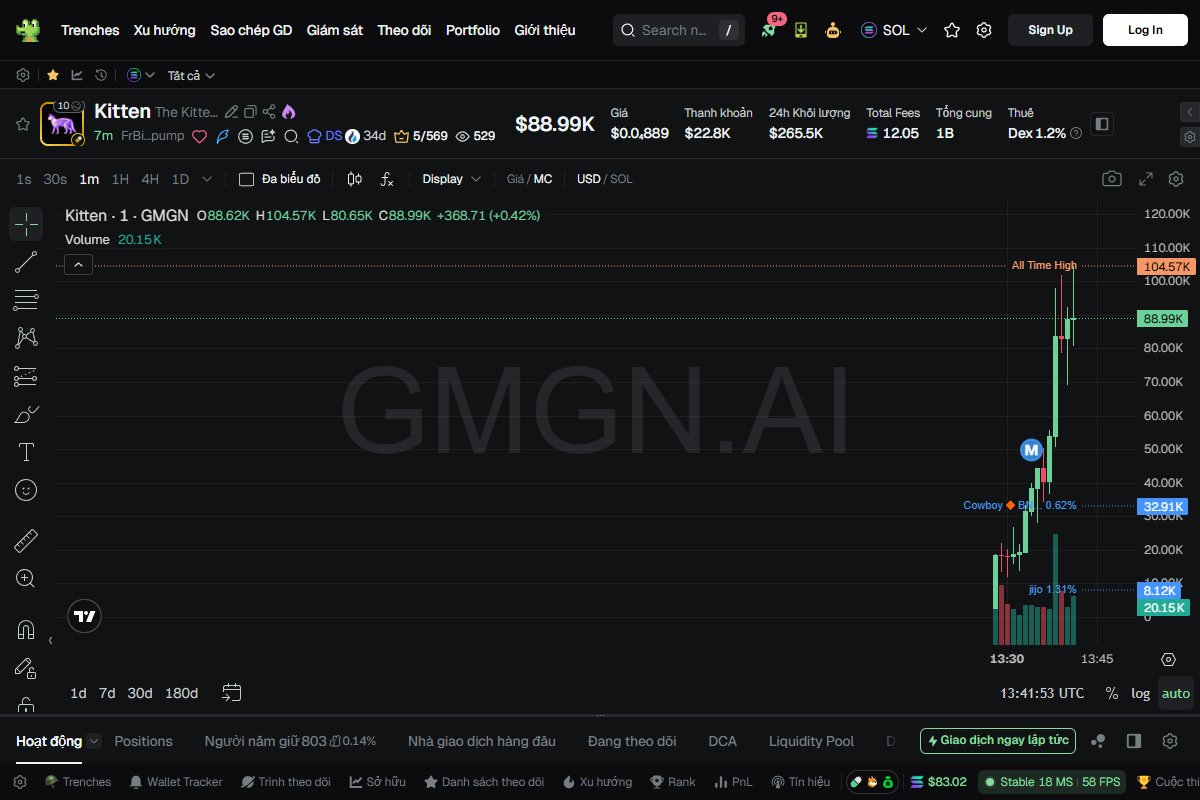Open candlestick chart type selector icon
Image resolution: width=1200 pixels, height=800 pixels.
354,179
